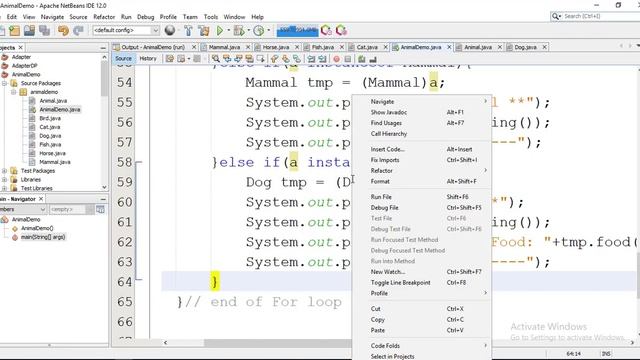Screen dimensions: 640x360
Task: Click the Projects panel vertical scrollbar thumb
Action: 104,78
